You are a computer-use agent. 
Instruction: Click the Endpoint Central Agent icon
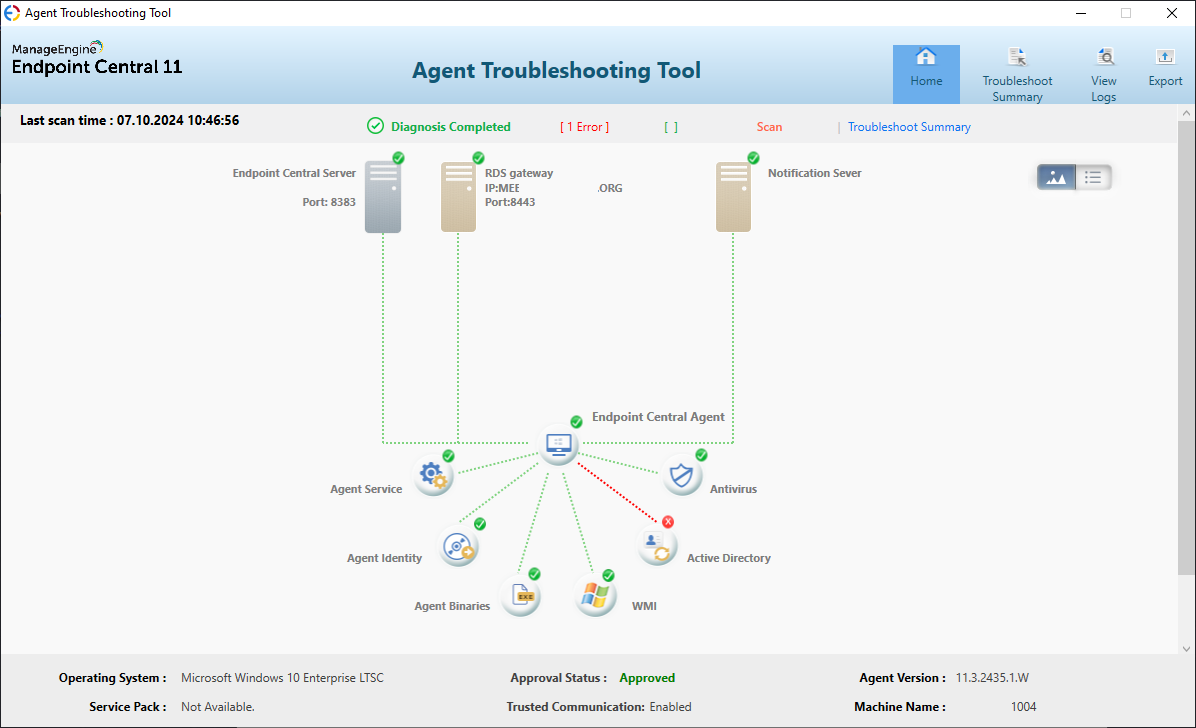[x=558, y=444]
